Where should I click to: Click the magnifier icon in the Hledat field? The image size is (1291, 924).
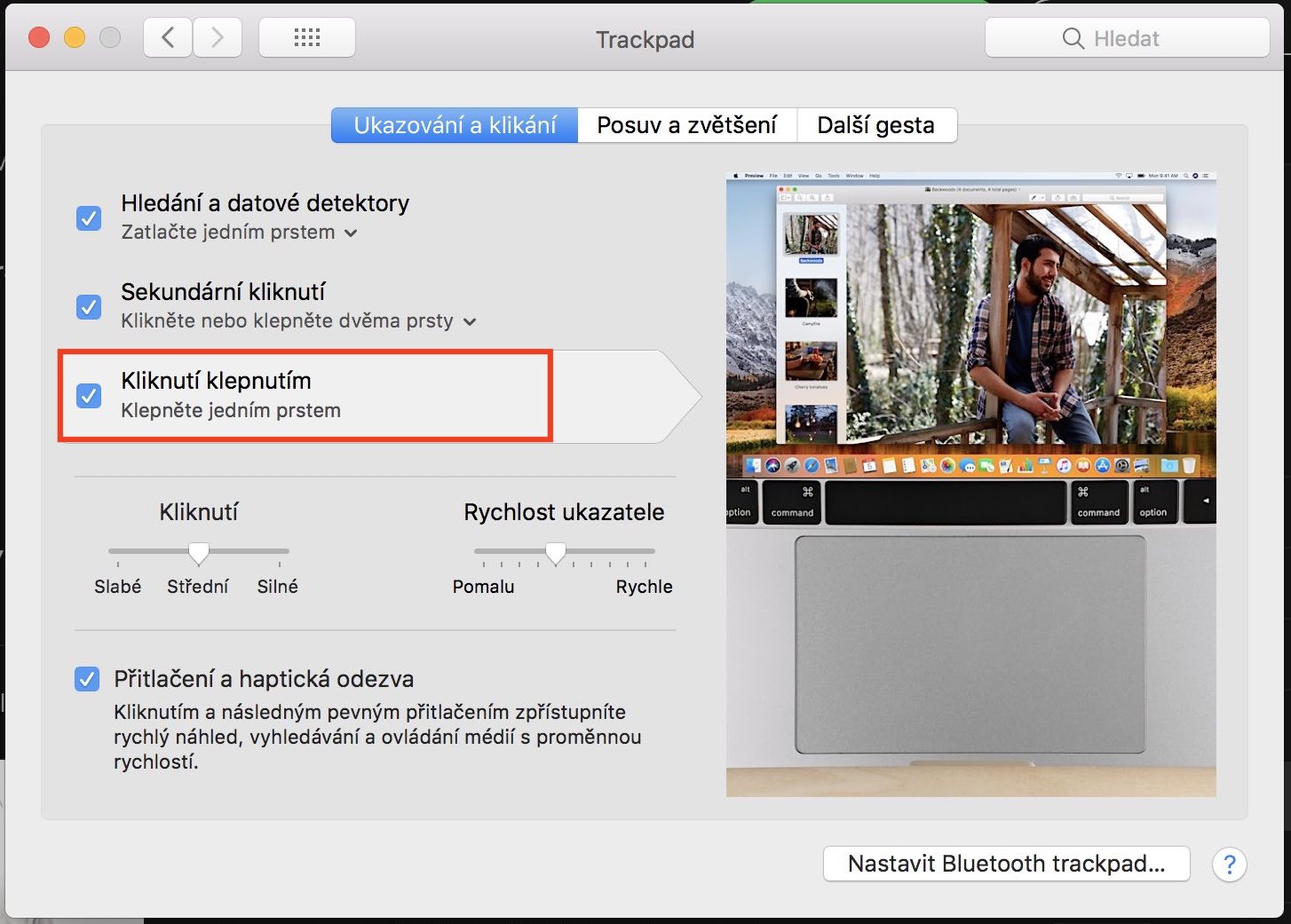(x=1073, y=39)
